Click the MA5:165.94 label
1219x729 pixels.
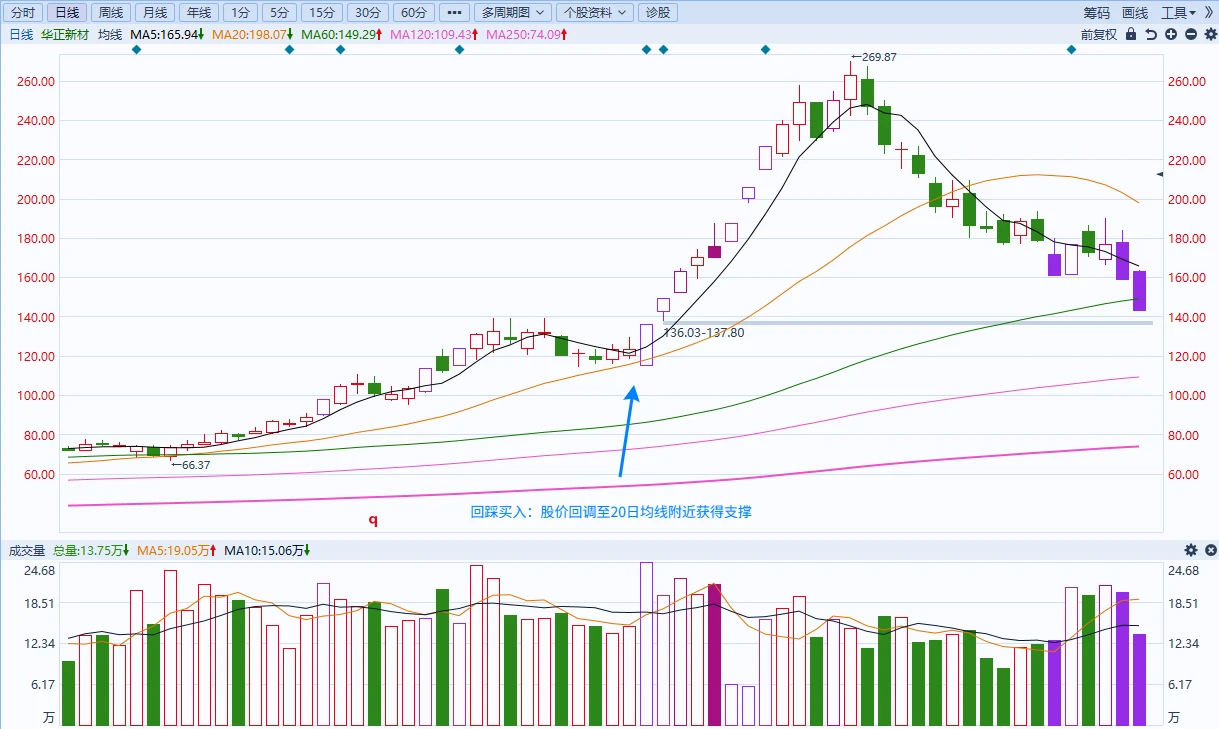pyautogui.click(x=168, y=34)
